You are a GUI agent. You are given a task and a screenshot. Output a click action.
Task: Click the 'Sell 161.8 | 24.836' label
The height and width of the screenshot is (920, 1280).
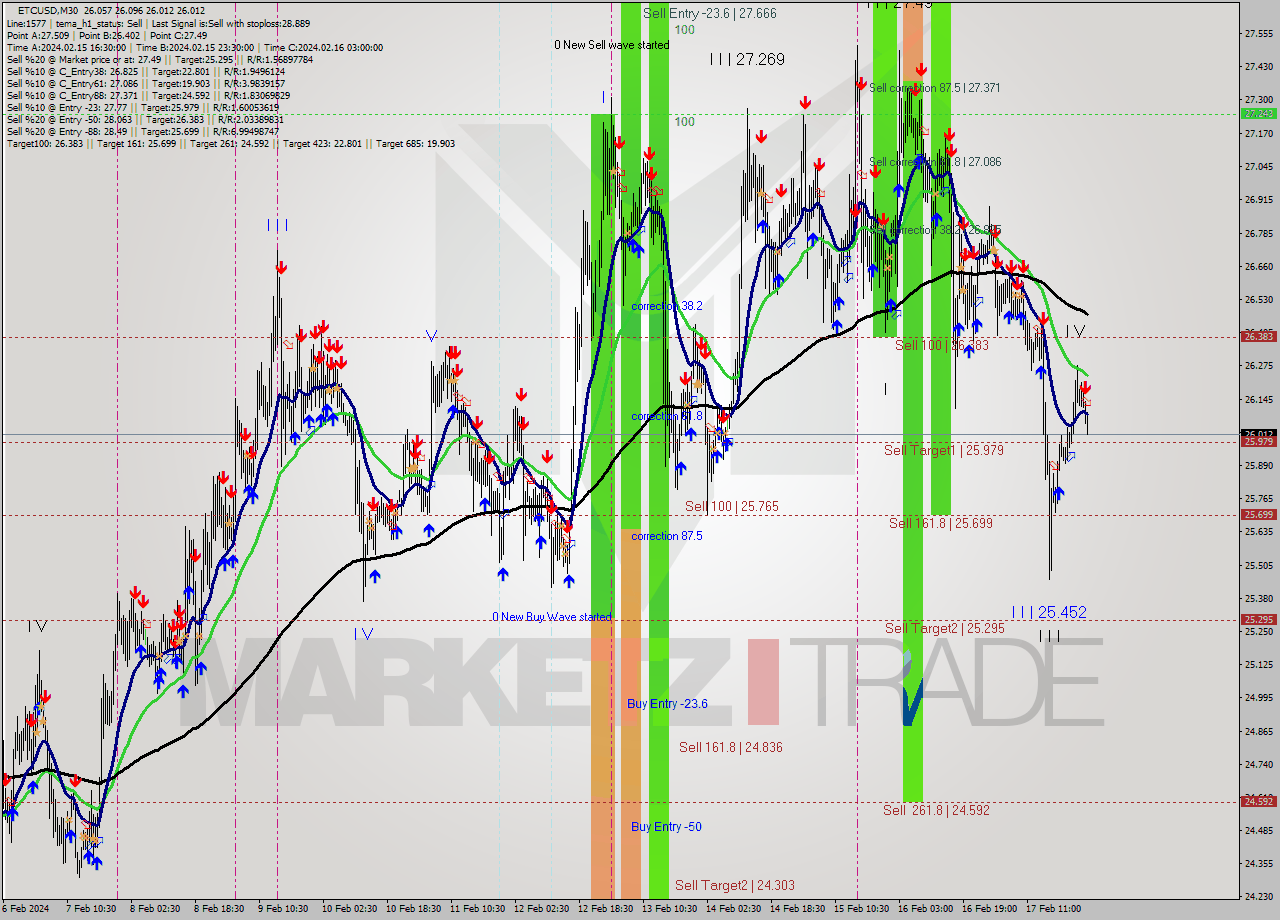click(731, 747)
